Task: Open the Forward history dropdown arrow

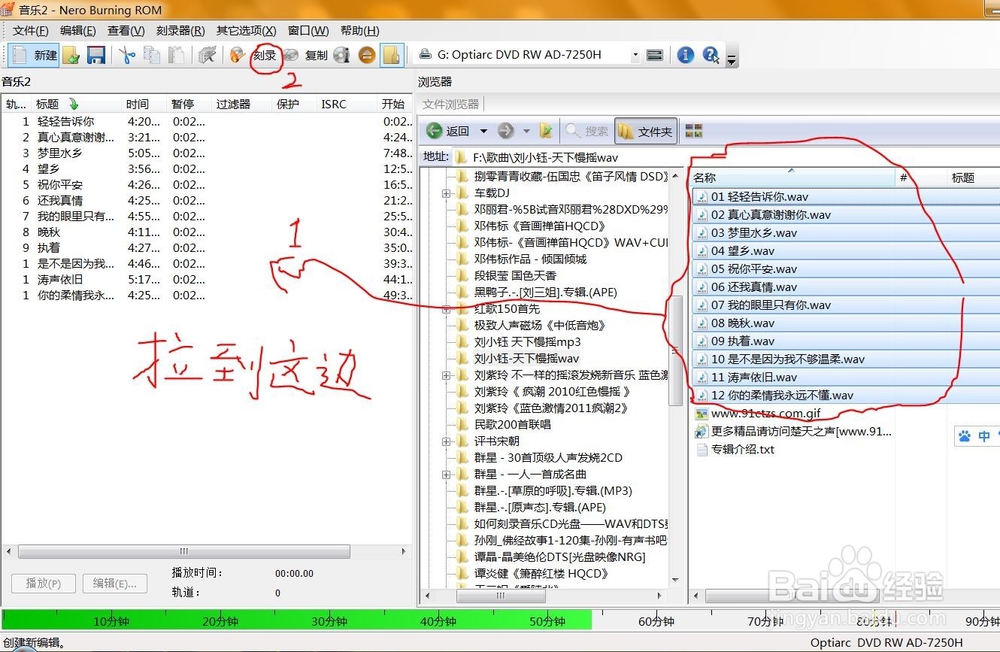Action: click(527, 131)
